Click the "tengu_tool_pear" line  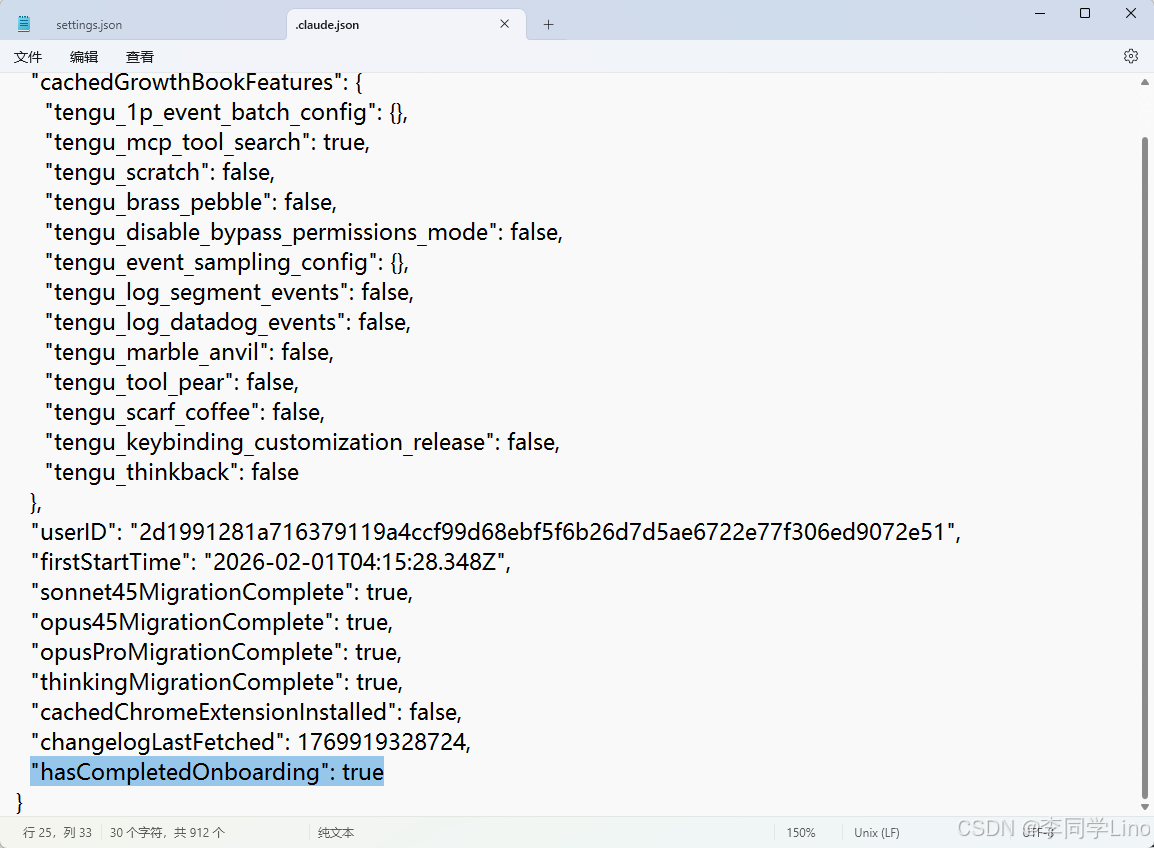(172, 383)
